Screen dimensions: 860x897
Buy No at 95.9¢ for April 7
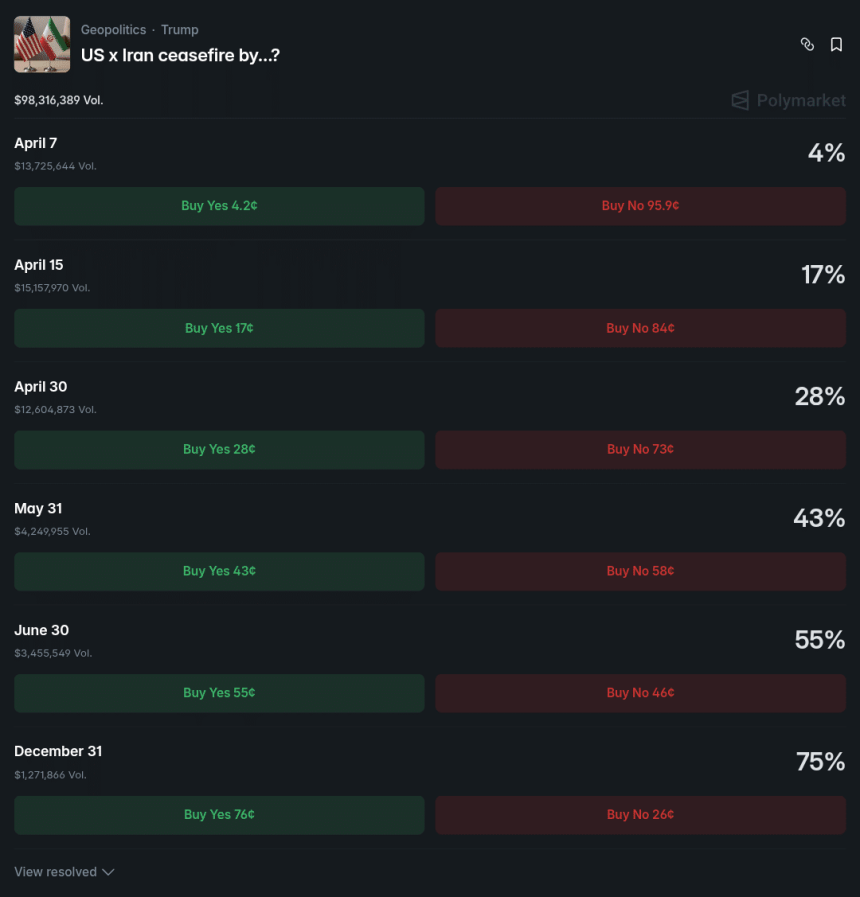pyautogui.click(x=640, y=206)
